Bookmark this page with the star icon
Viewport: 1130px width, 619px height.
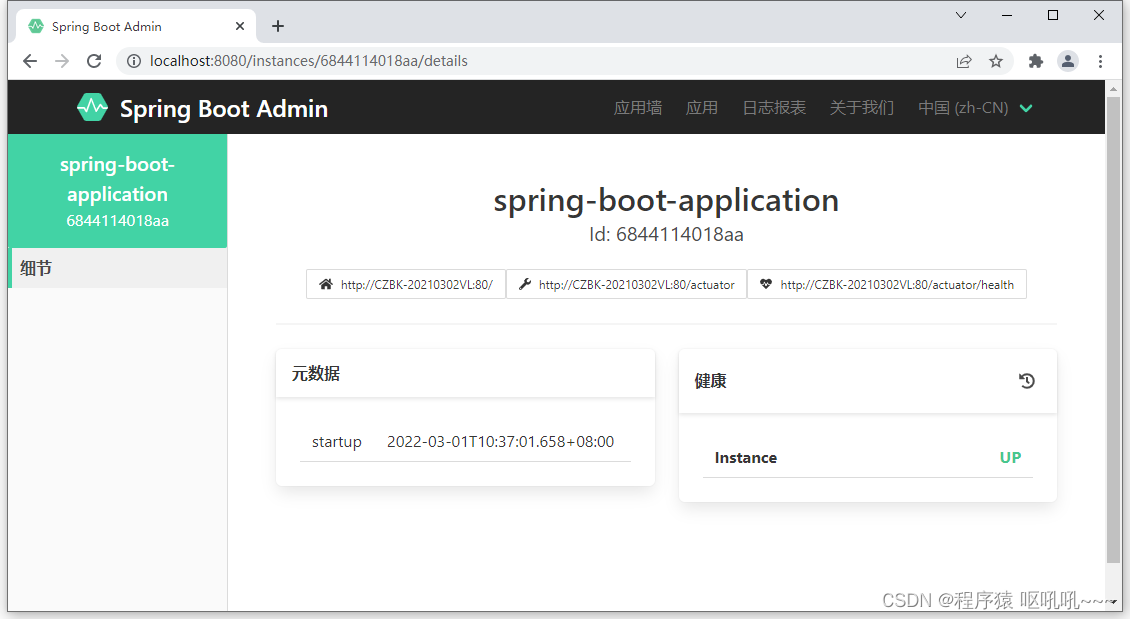pyautogui.click(x=996, y=61)
